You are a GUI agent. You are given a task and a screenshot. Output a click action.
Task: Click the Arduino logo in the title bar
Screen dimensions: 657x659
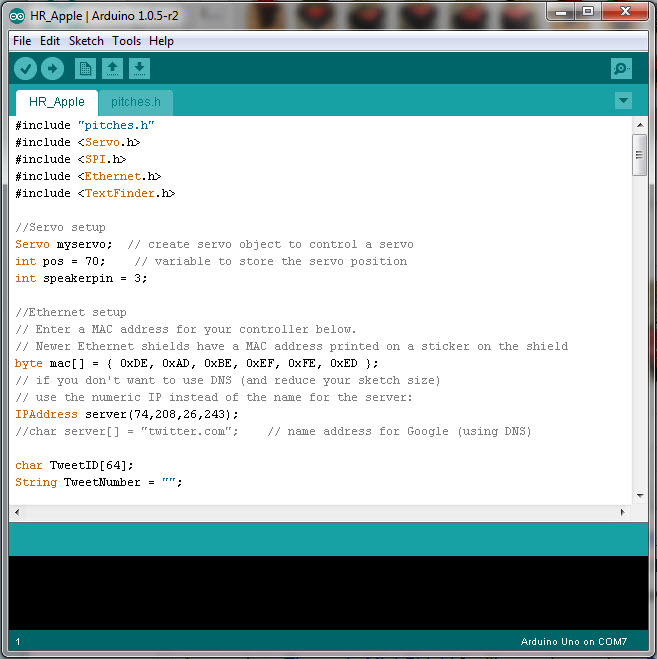pos(17,16)
